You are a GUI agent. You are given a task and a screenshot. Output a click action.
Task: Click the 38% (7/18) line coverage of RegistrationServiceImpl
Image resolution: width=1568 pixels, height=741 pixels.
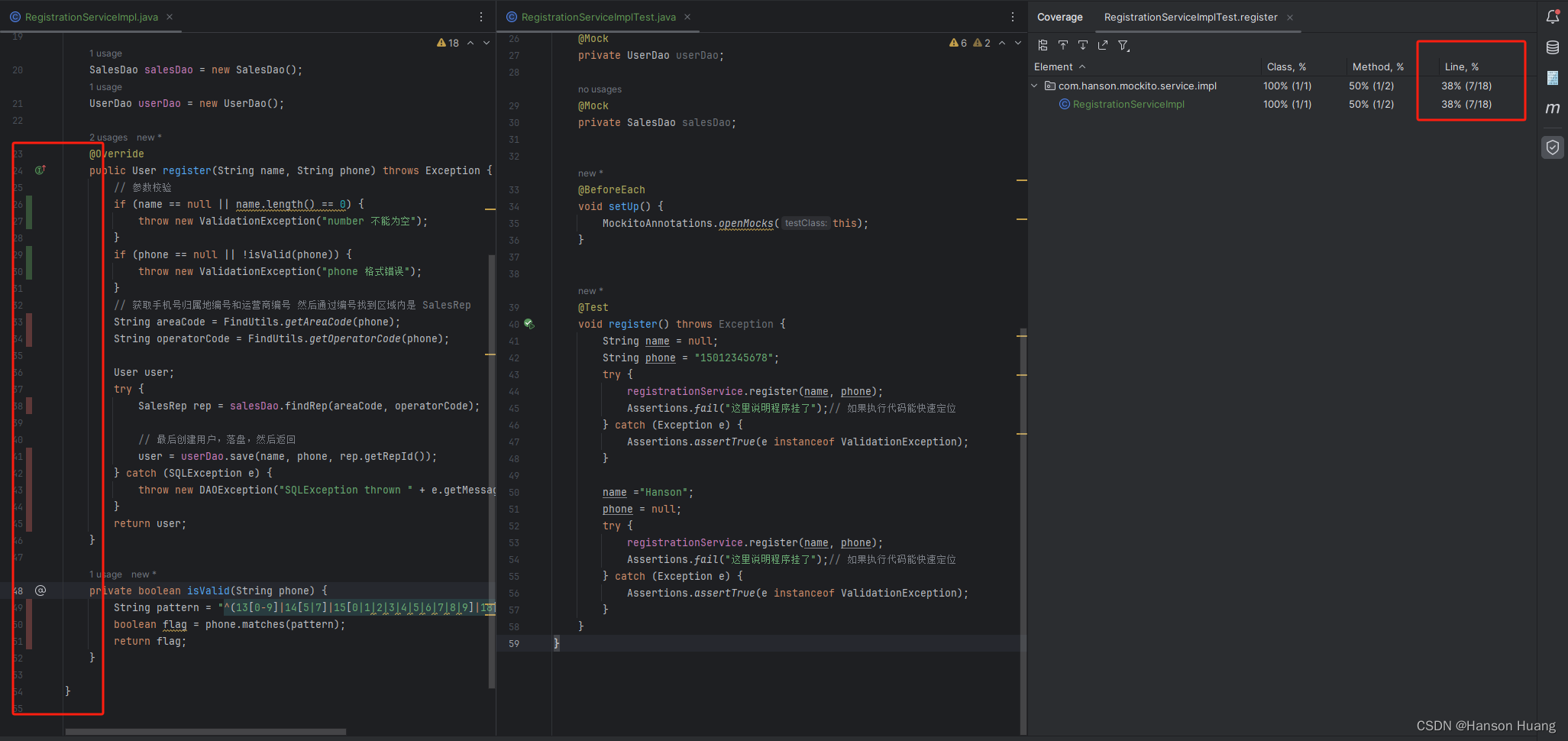point(1466,104)
